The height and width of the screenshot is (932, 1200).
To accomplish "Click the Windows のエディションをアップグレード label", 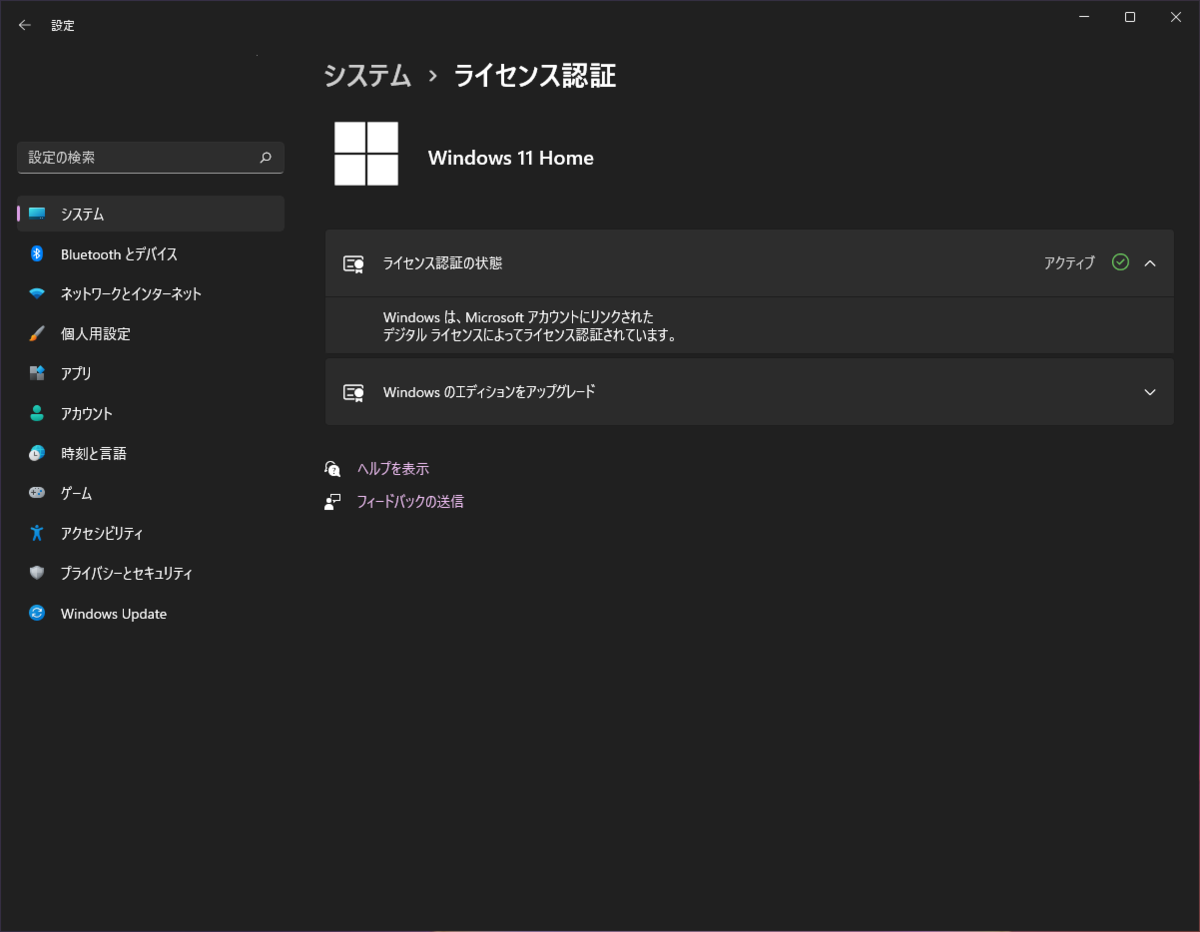I will (x=489, y=392).
